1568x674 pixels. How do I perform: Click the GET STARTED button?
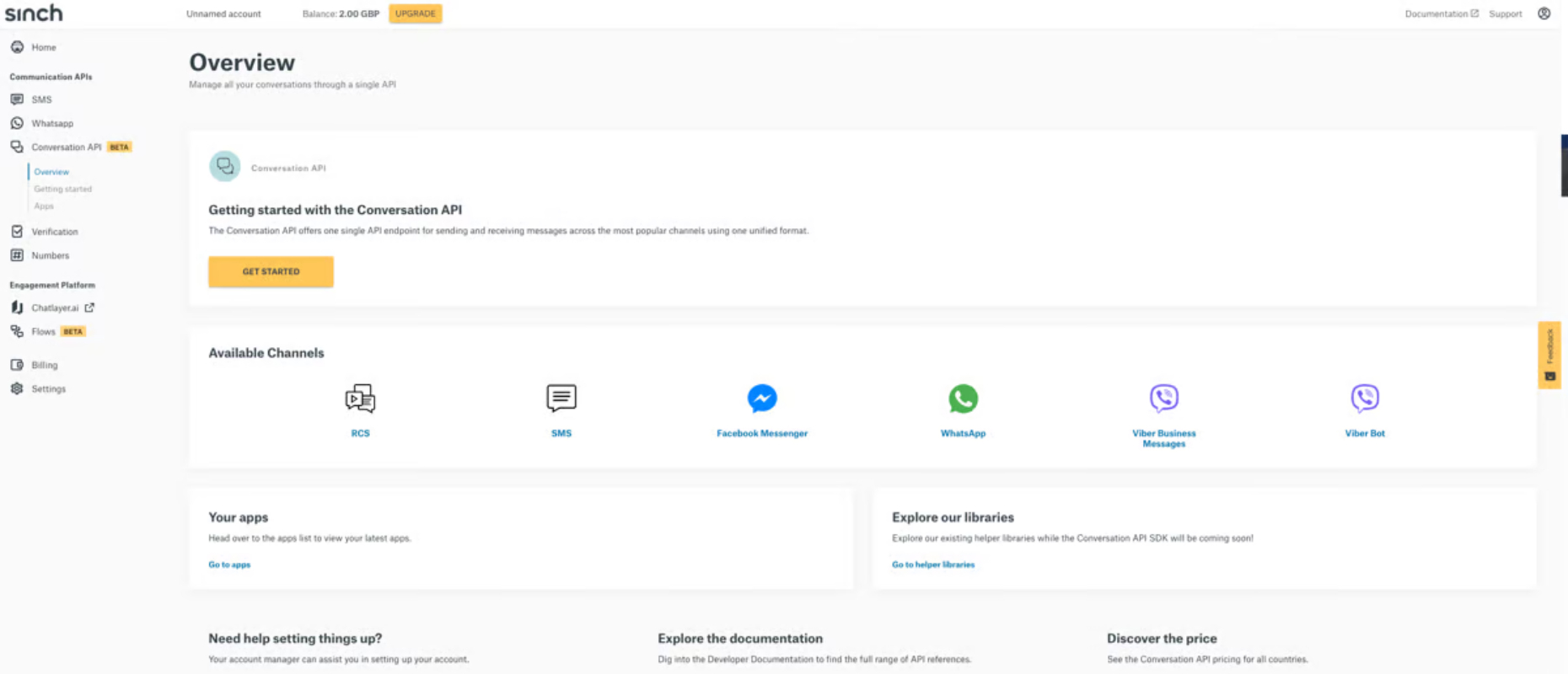tap(271, 271)
